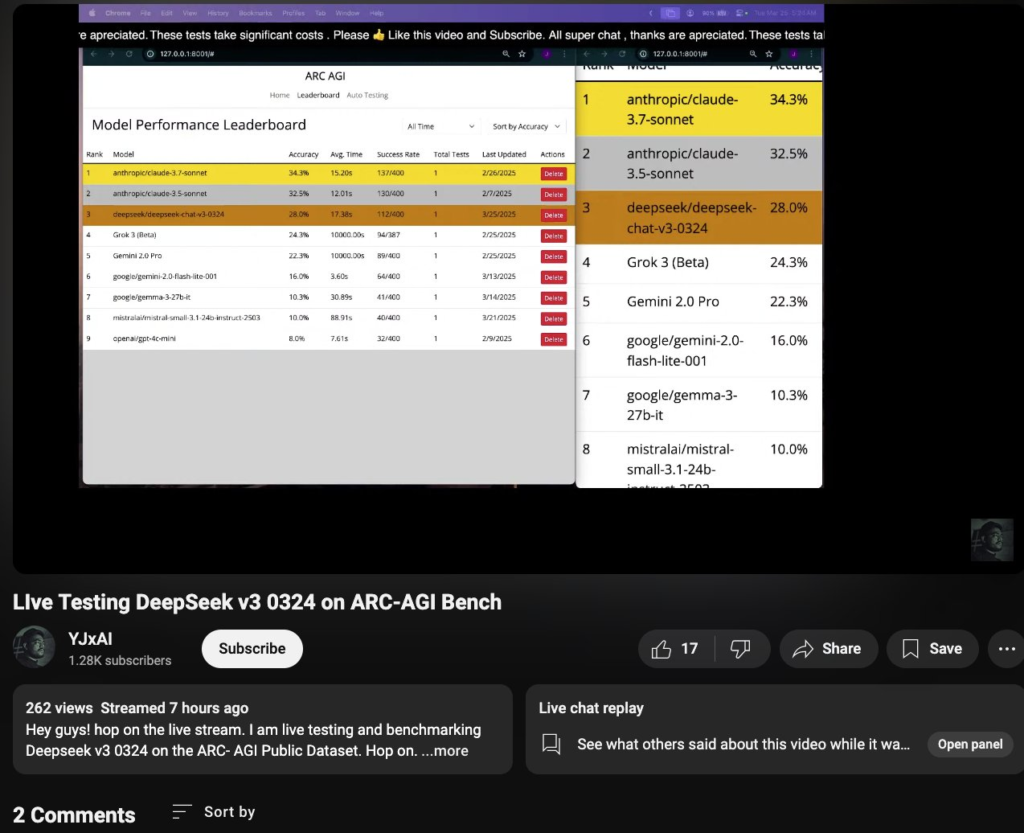
Task: Dislike the video with the thumbs-down
Action: point(741,649)
